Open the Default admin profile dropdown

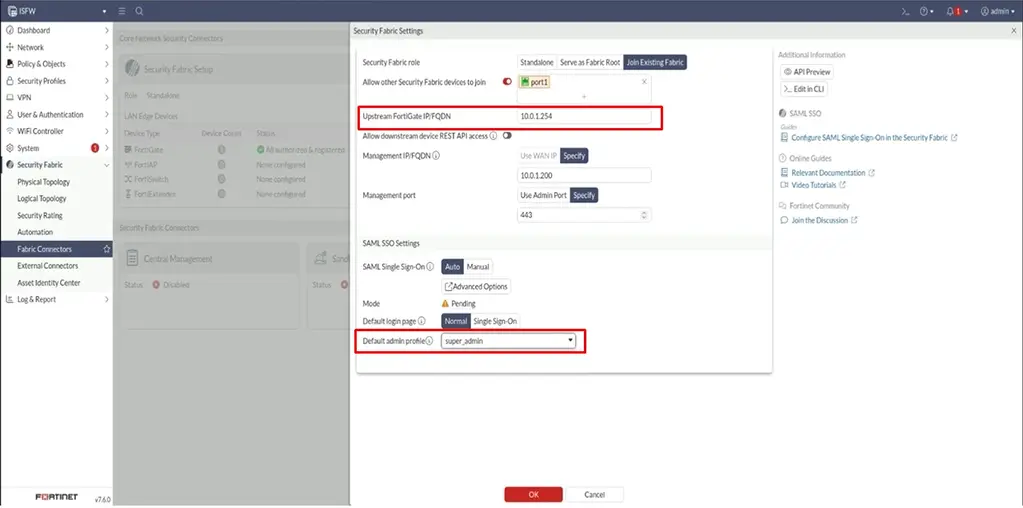click(x=508, y=341)
